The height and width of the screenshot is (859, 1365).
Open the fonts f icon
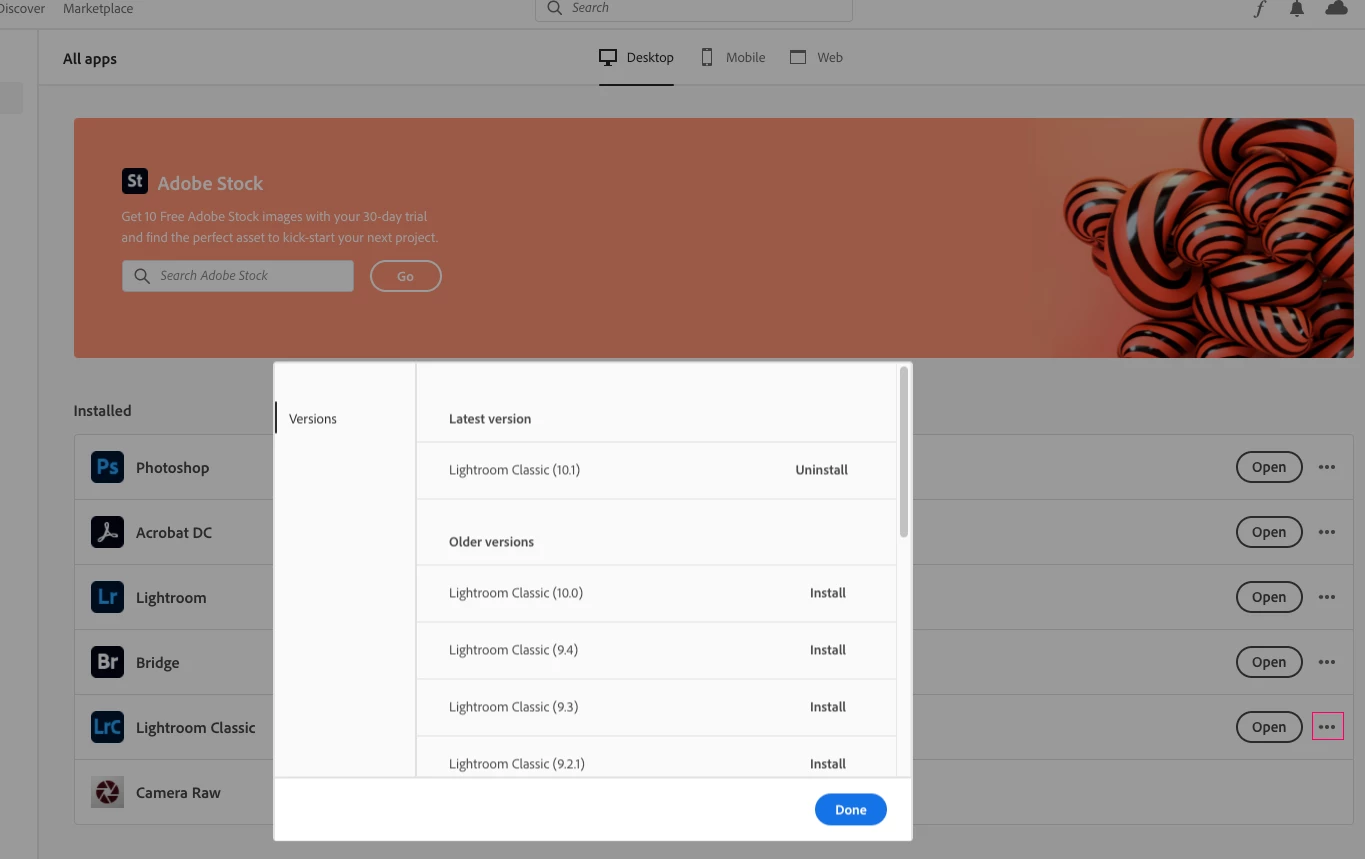1259,9
